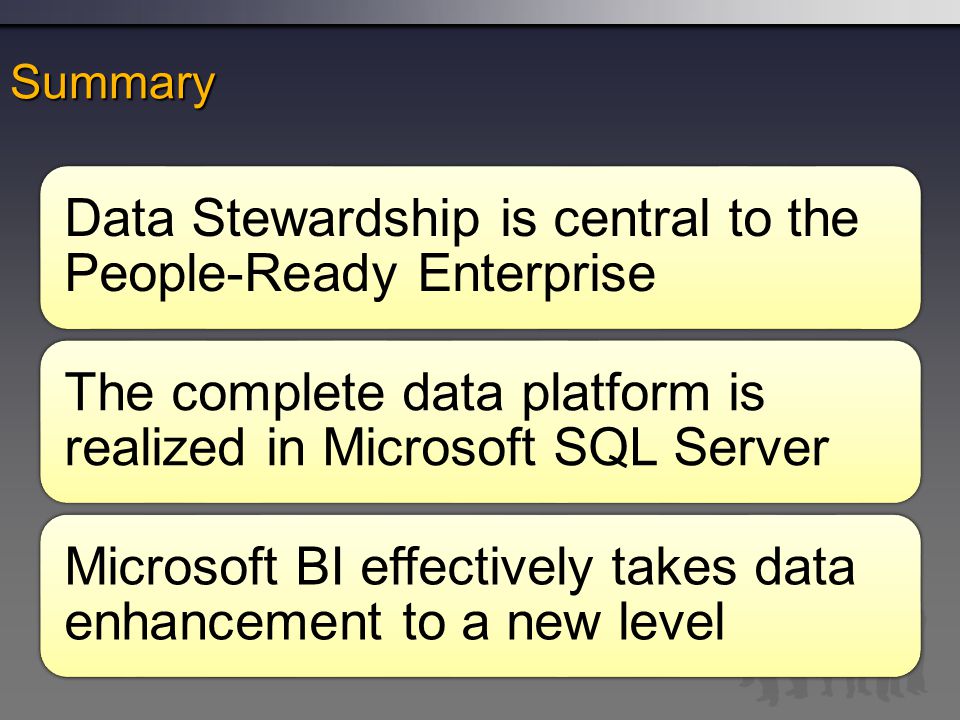Select the Microsoft BI effectively box
Image resolution: width=960 pixels, height=720 pixels.
tap(480, 596)
